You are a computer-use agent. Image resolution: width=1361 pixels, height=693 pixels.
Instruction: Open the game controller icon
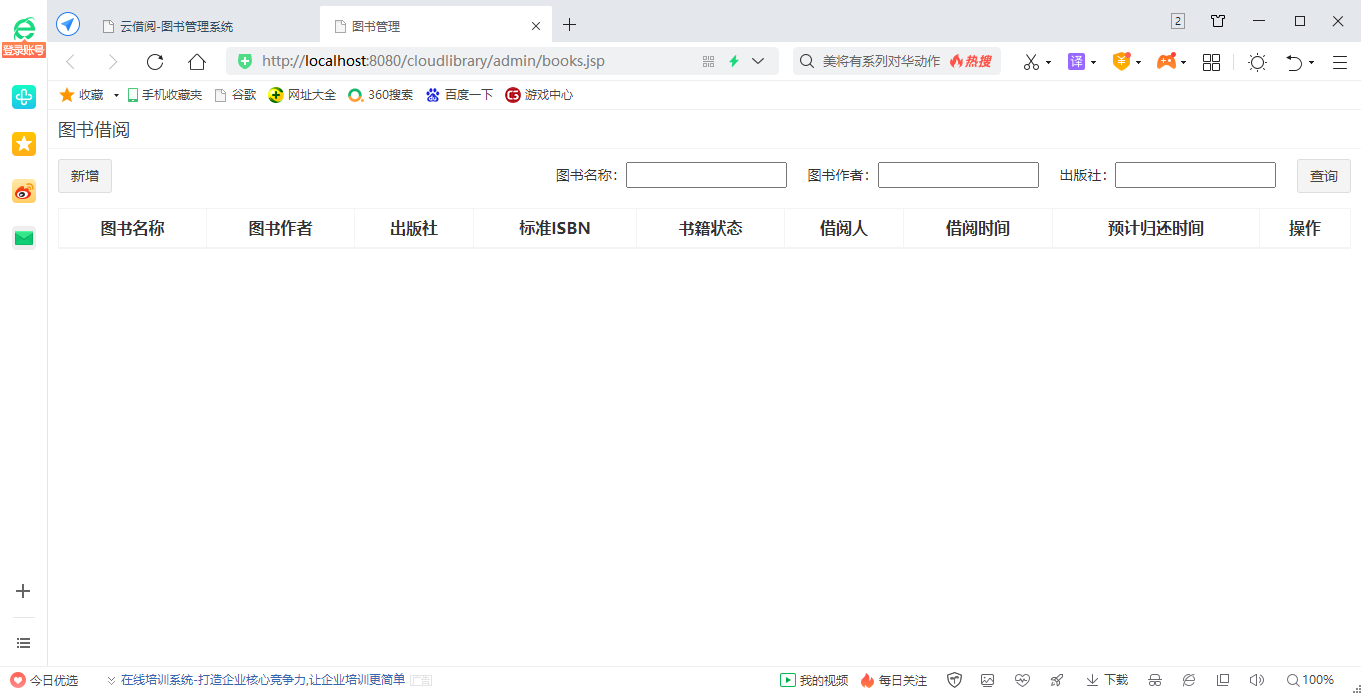(1166, 62)
